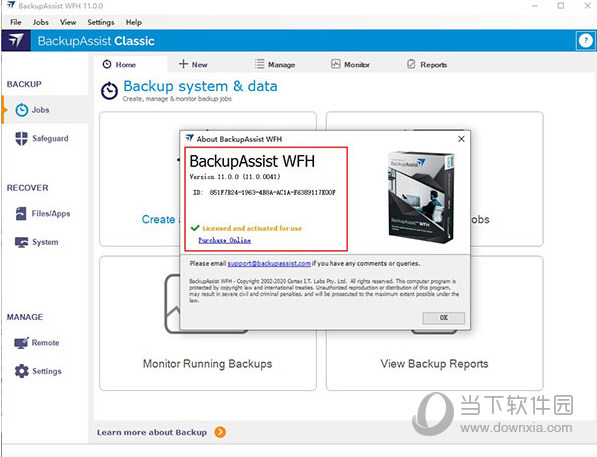Viewport: 597px width, 457px height.
Task: Minimize the BackupAssist window
Action: point(535,6)
